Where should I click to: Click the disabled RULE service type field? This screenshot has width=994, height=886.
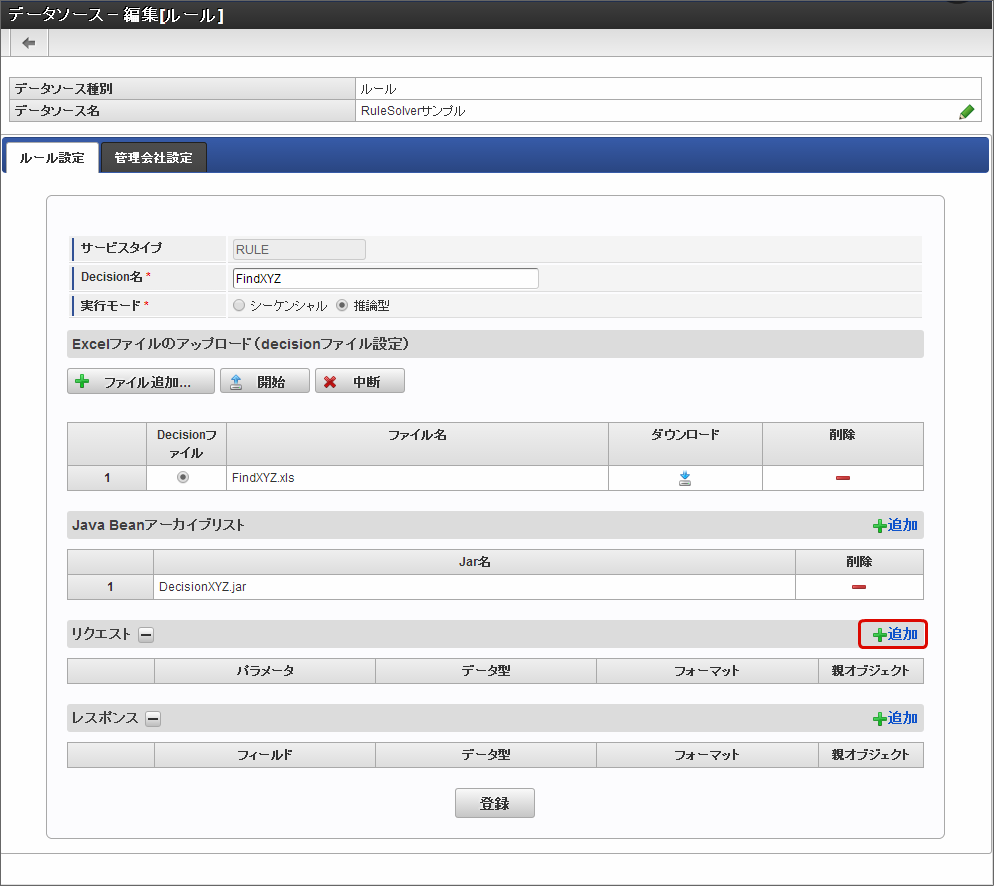(299, 250)
